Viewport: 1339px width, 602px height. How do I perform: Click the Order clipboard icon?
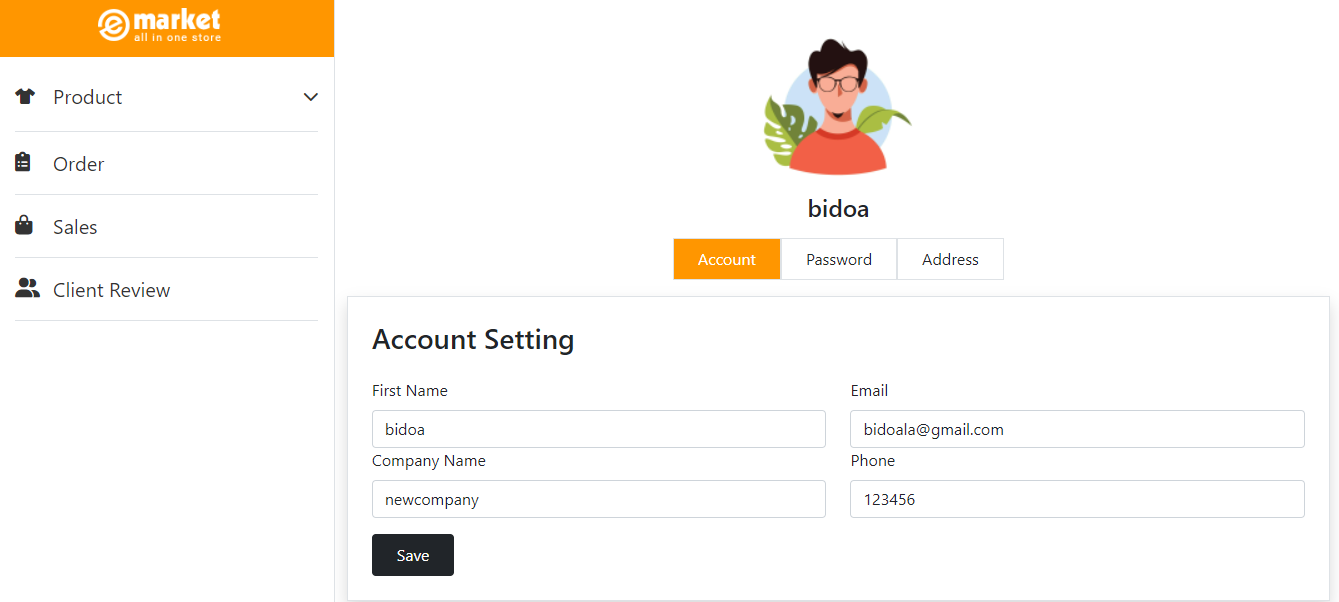[23, 163]
